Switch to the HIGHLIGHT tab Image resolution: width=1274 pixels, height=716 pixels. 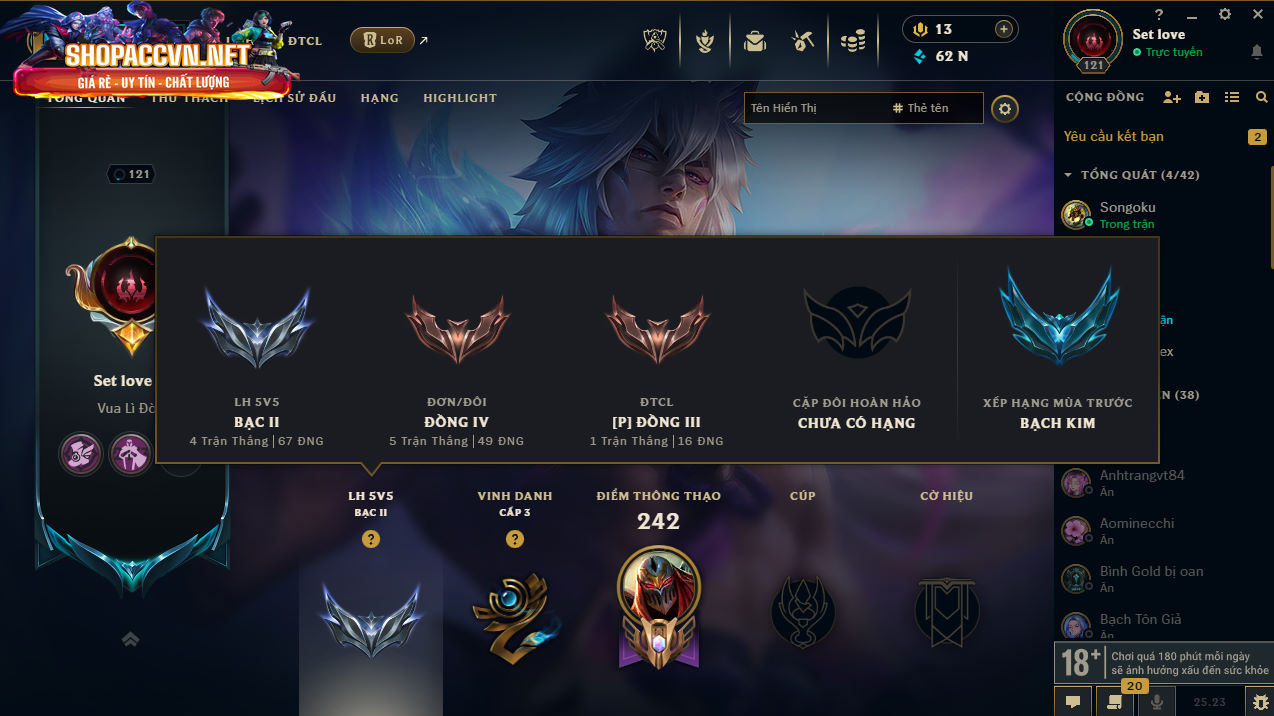460,98
